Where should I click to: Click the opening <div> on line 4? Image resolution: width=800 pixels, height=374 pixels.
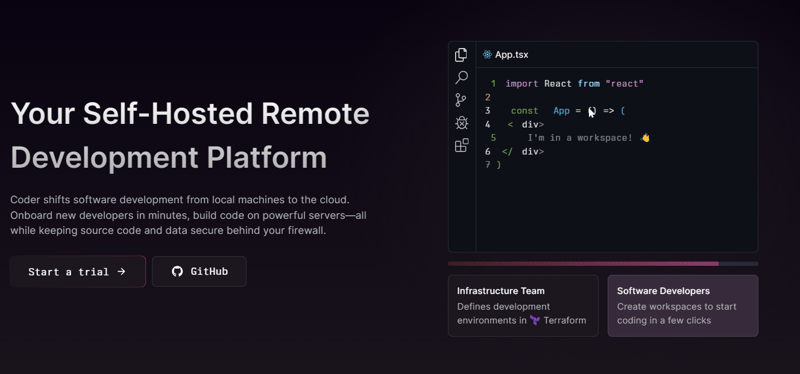pos(526,124)
